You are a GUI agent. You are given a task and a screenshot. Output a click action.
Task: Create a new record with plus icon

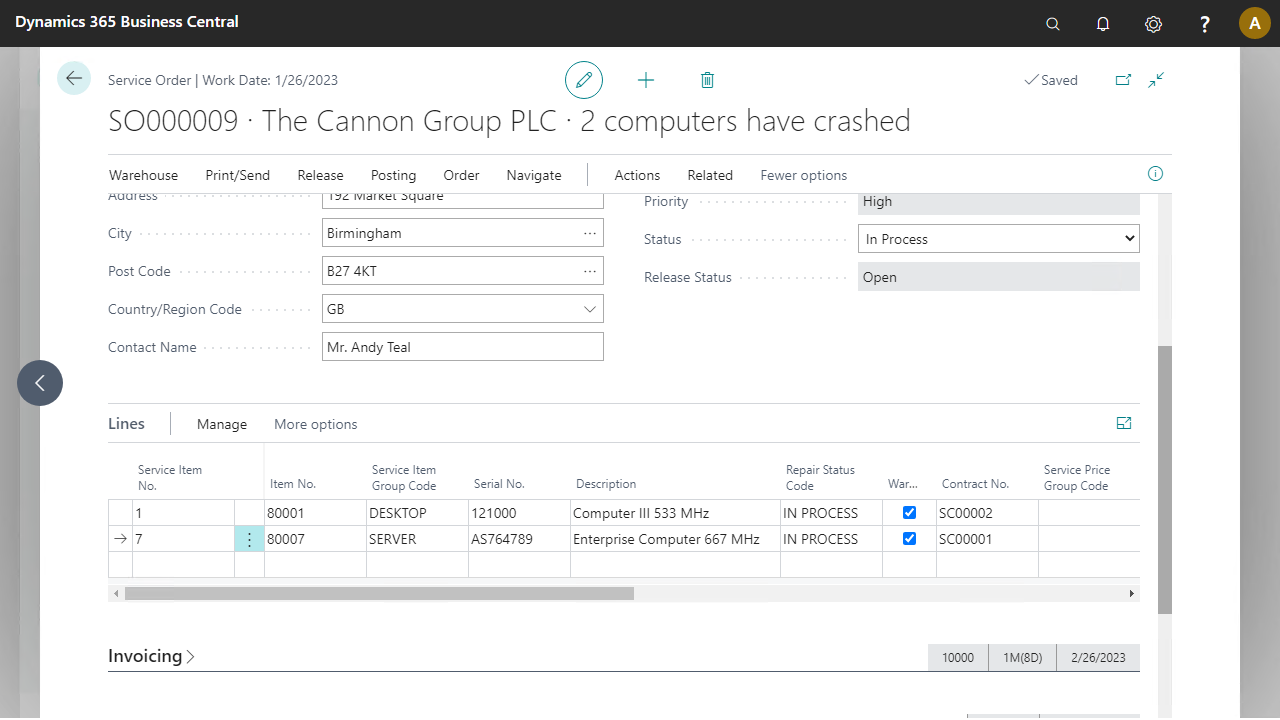pos(646,80)
